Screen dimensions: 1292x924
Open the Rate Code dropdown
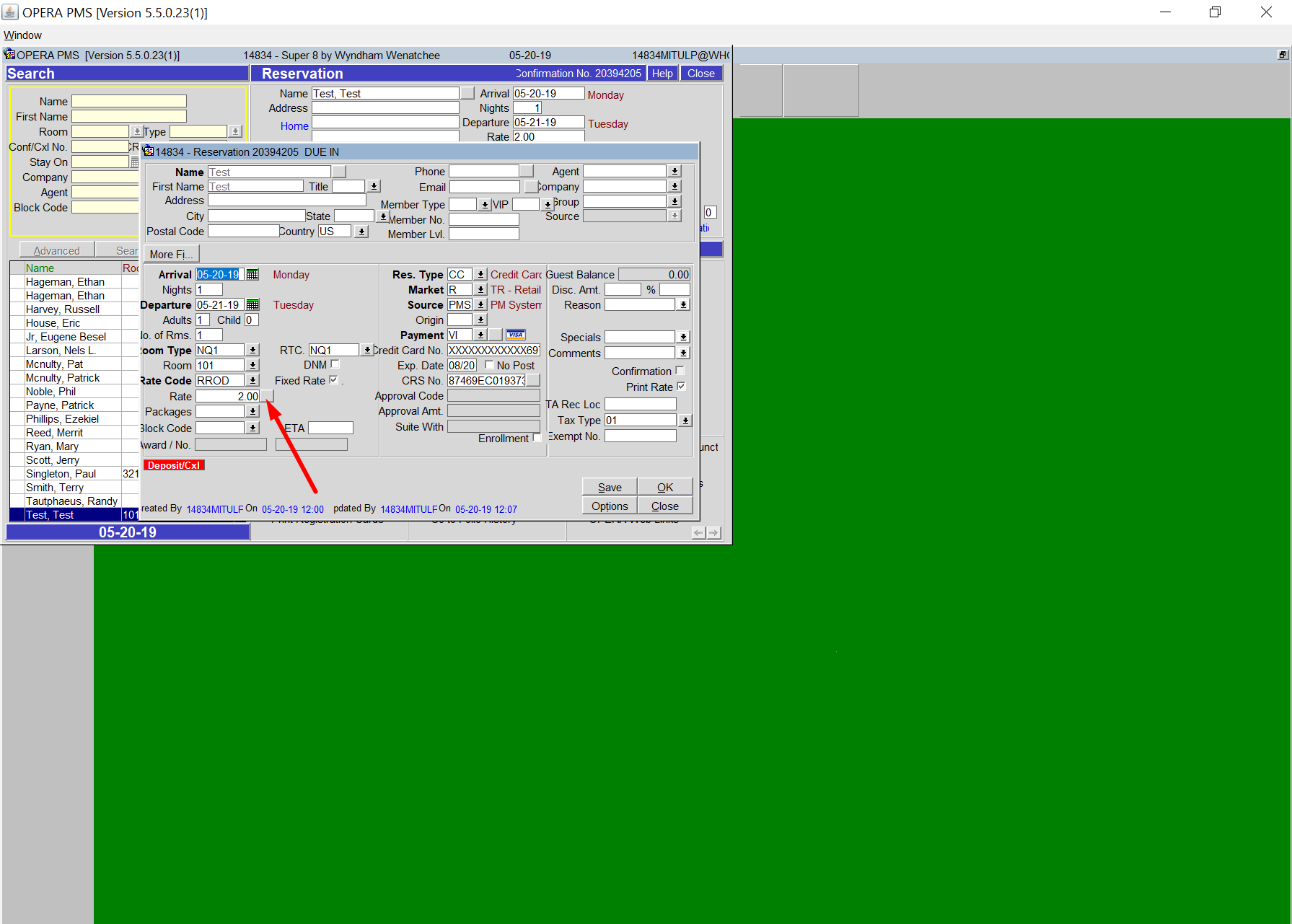tap(252, 379)
